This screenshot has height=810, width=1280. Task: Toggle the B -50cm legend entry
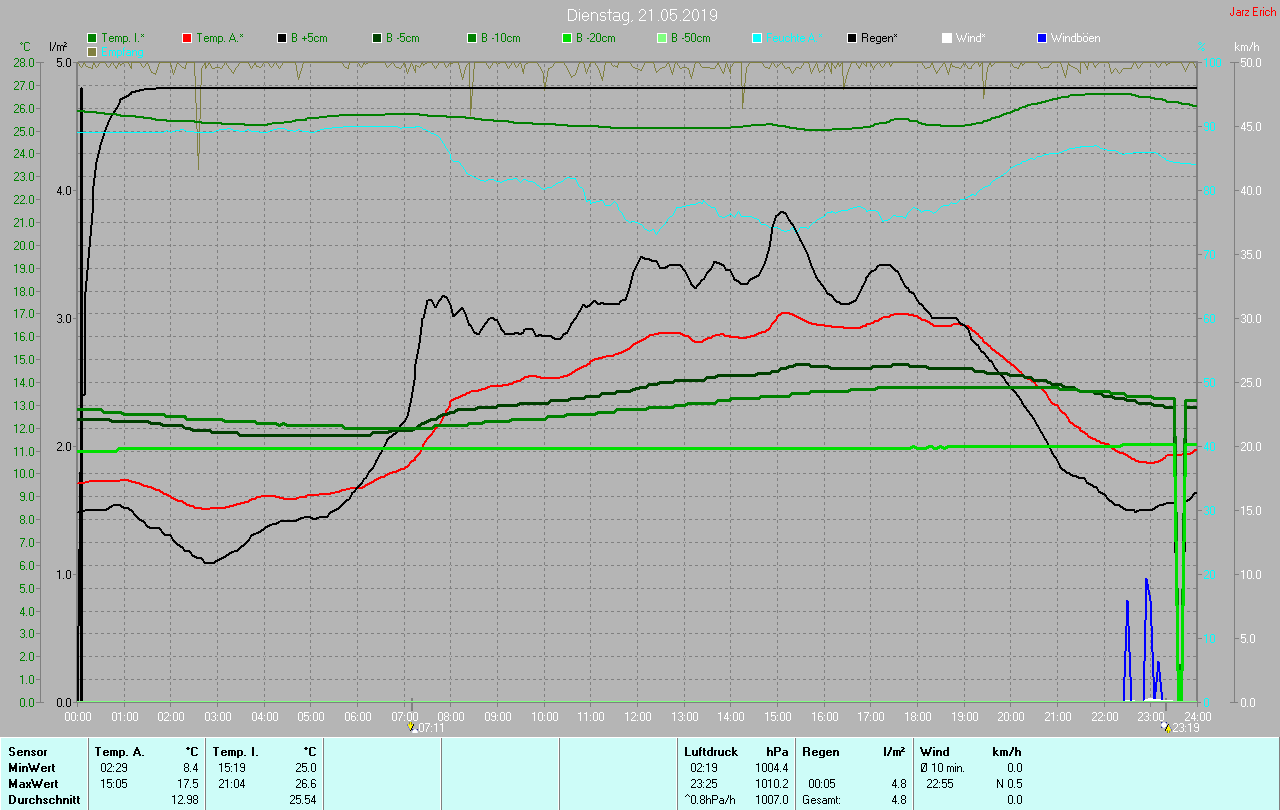(662, 38)
